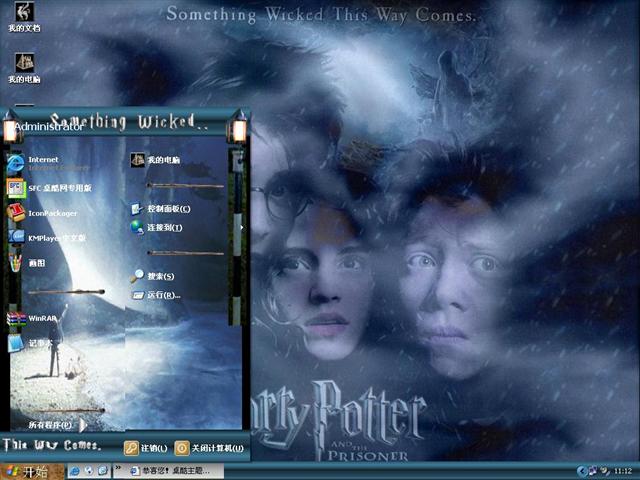
Task: Open 画图 (Paint) from the Start menu
Action: [27, 263]
